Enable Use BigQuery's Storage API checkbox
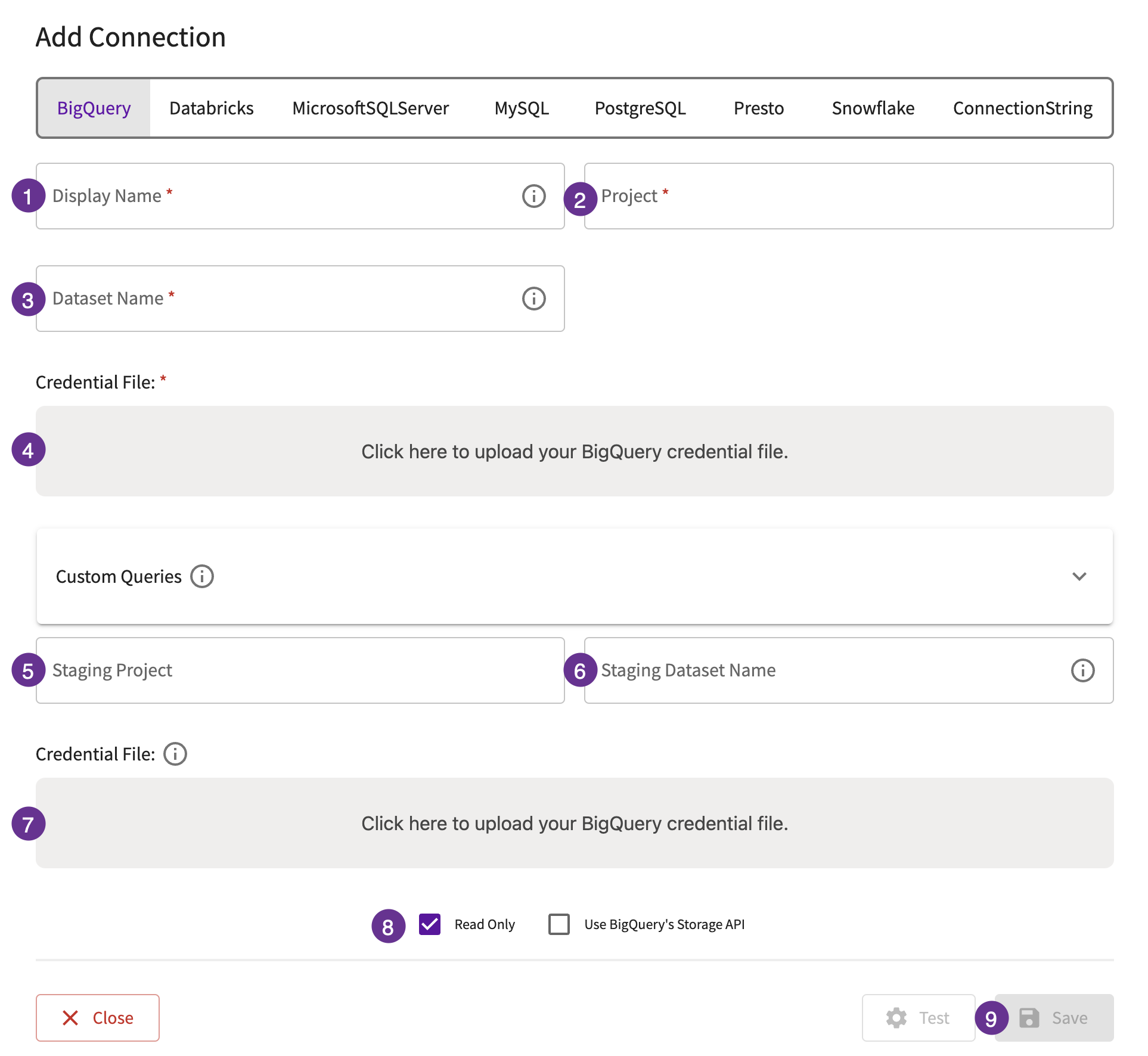The height and width of the screenshot is (1056, 1148). pos(559,924)
